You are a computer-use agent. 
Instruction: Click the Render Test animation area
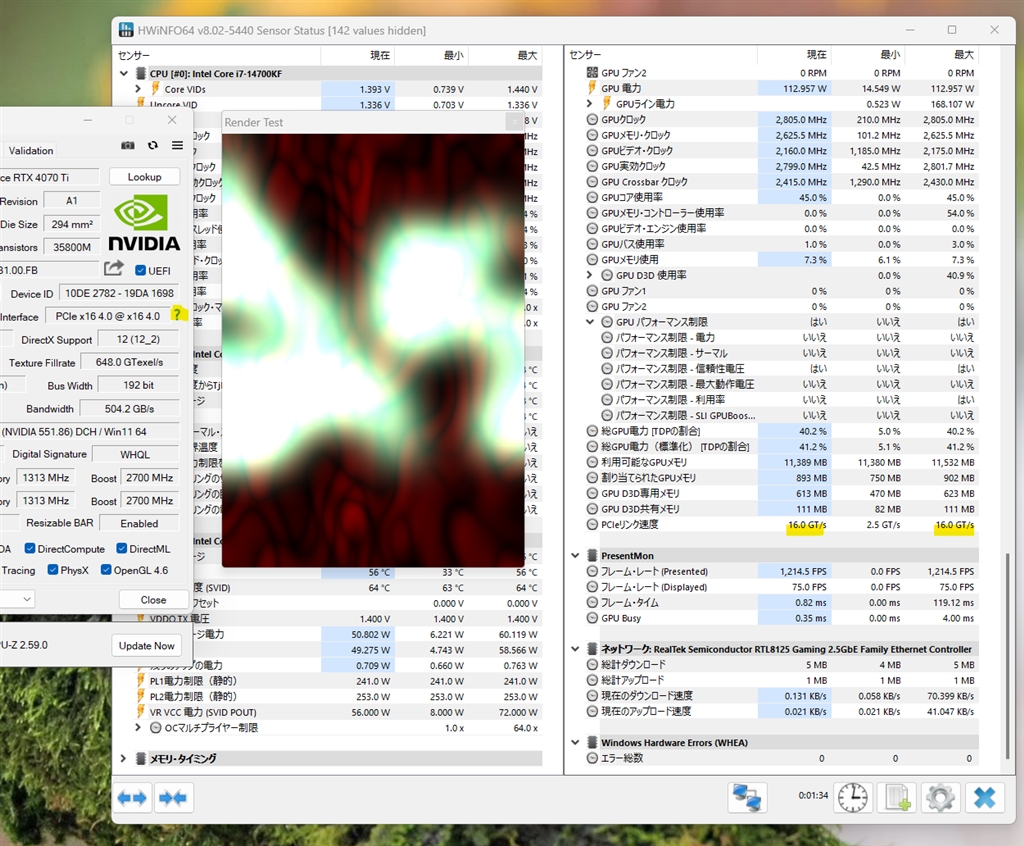click(x=373, y=350)
